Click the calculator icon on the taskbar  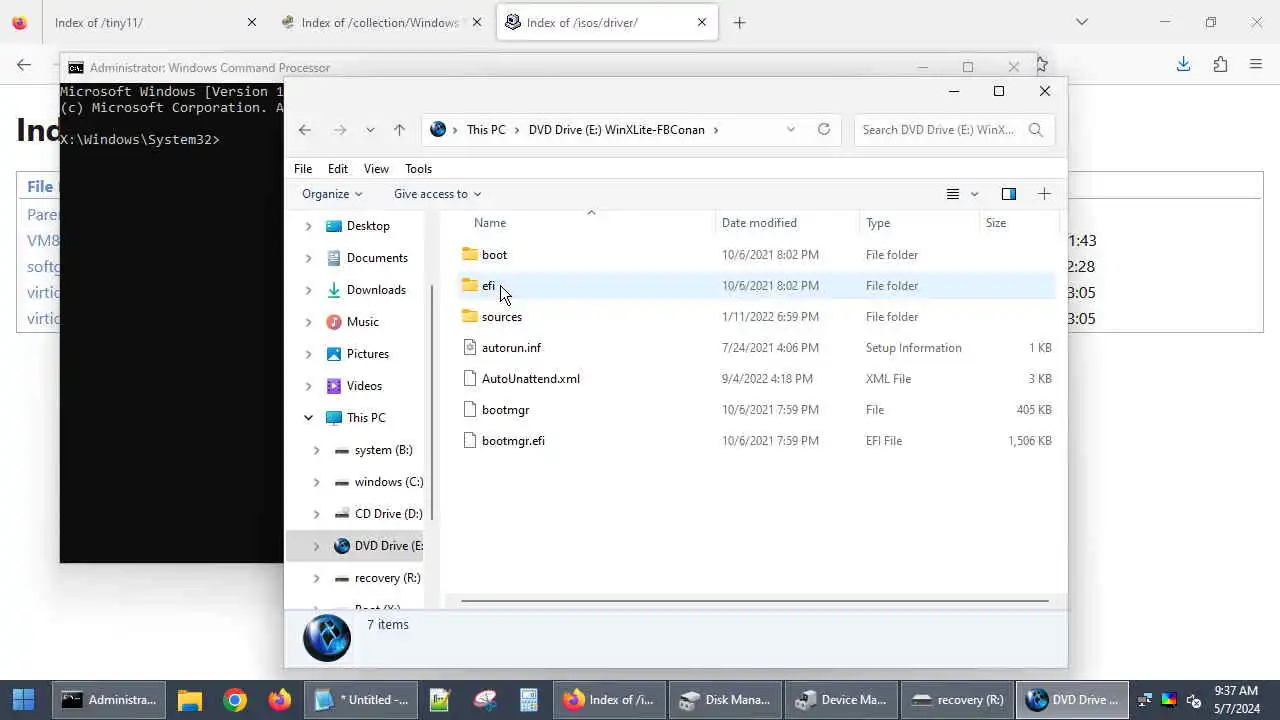pos(529,700)
